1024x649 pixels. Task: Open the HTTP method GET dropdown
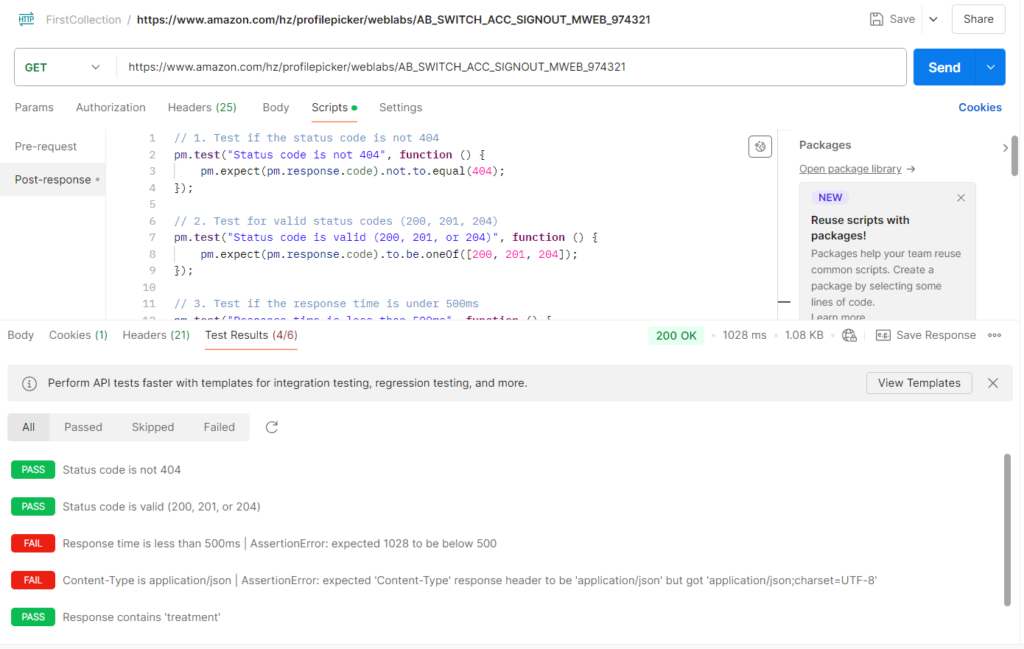click(x=62, y=67)
